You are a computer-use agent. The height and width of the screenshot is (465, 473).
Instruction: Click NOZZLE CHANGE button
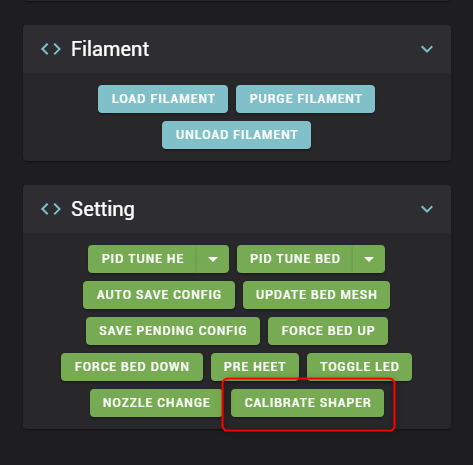click(x=156, y=403)
